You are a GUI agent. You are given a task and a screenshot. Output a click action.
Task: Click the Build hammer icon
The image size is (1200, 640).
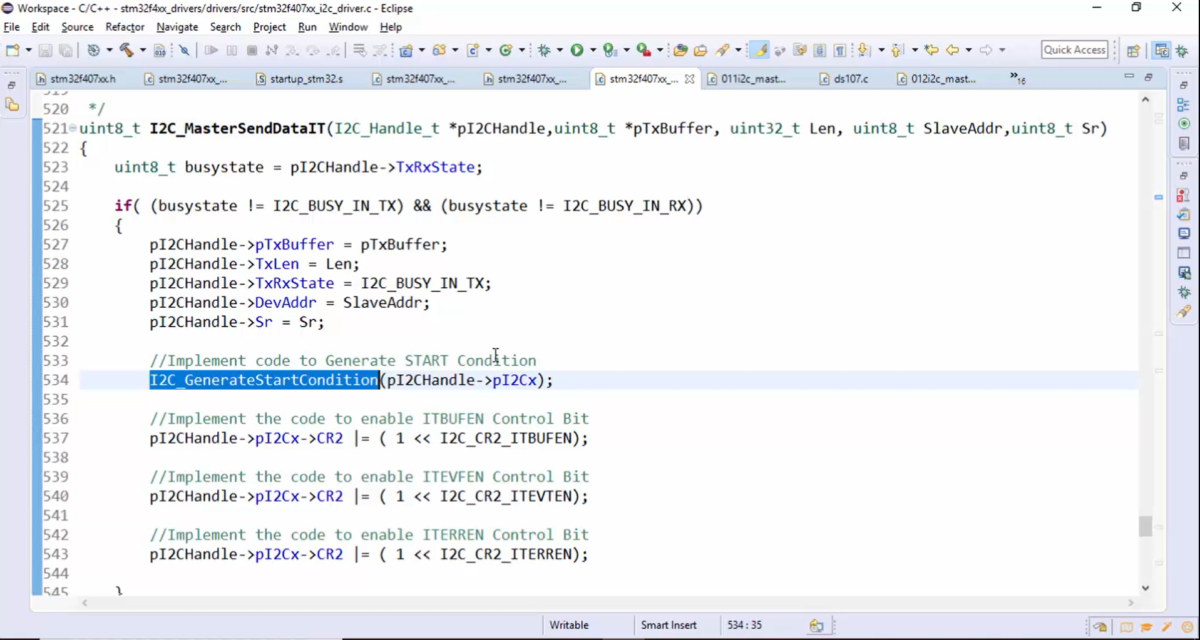tap(126, 50)
